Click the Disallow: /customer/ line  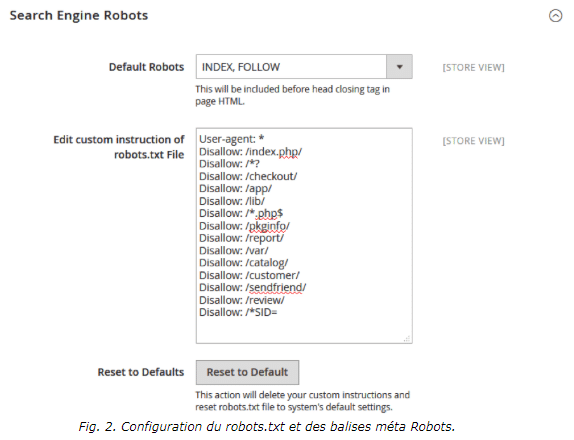tap(249, 275)
